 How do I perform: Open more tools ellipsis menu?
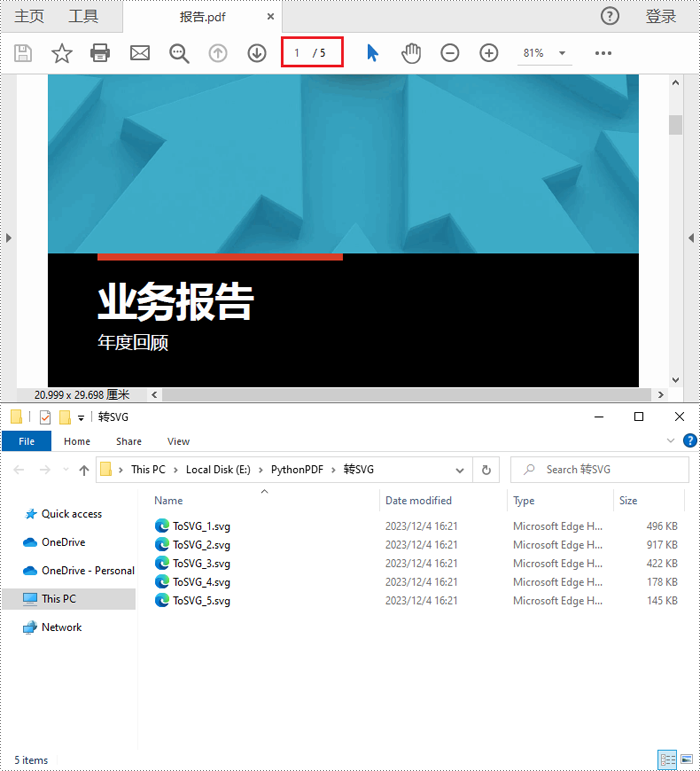(603, 53)
